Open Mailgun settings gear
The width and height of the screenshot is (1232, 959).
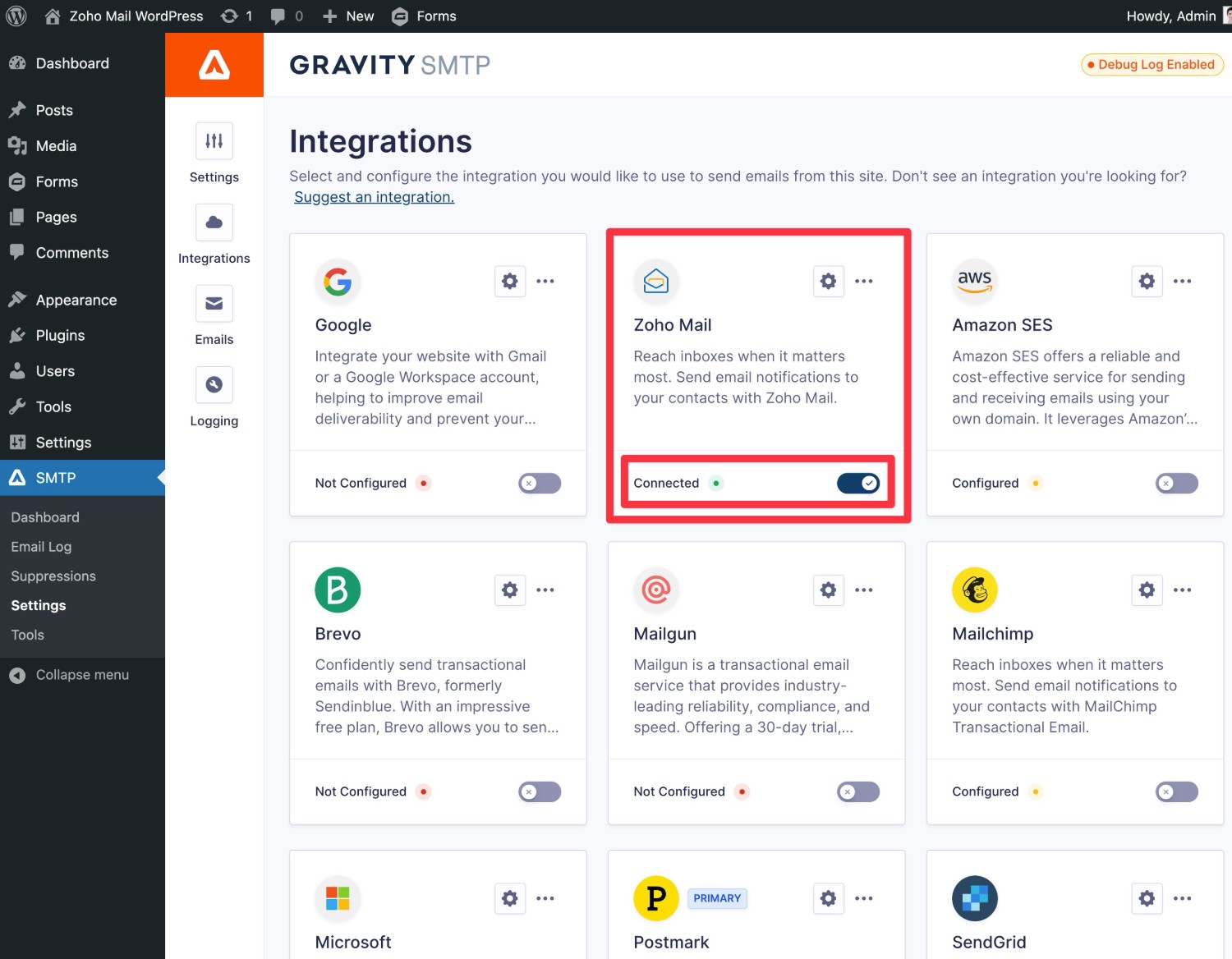(829, 590)
